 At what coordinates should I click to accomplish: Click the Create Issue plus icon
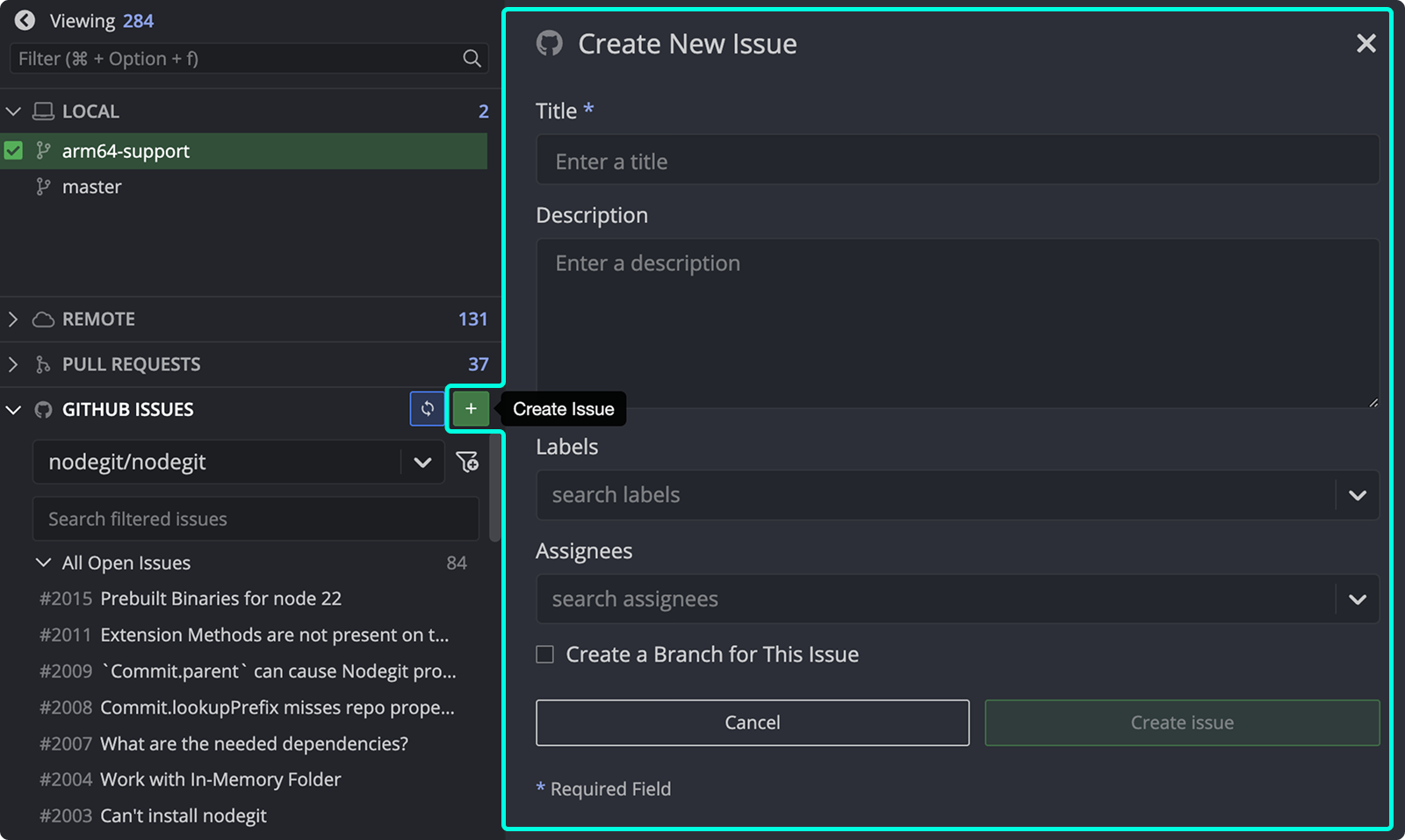(x=471, y=408)
